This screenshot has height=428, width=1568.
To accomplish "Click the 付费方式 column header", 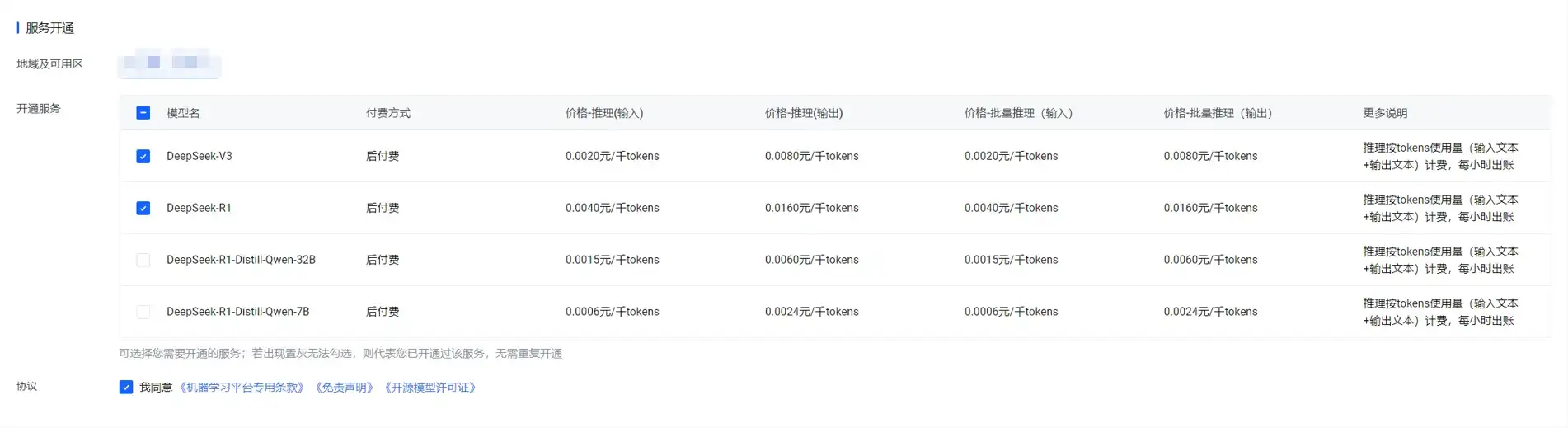I will [387, 114].
